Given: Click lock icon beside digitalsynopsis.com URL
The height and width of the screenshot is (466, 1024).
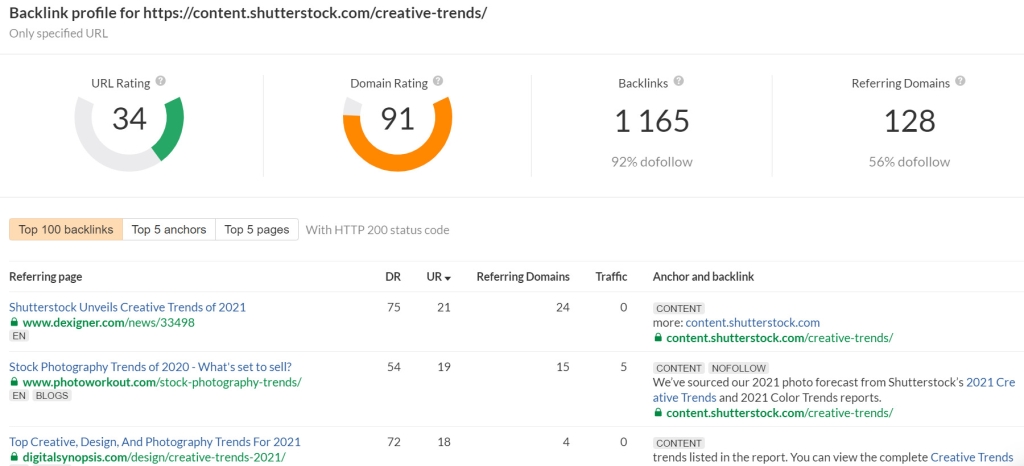Looking at the screenshot, I should point(14,457).
